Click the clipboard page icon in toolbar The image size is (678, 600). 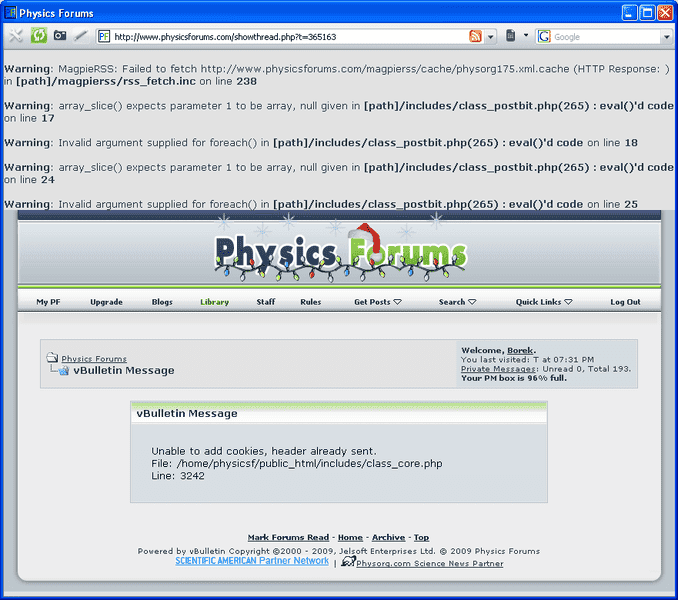pos(510,35)
